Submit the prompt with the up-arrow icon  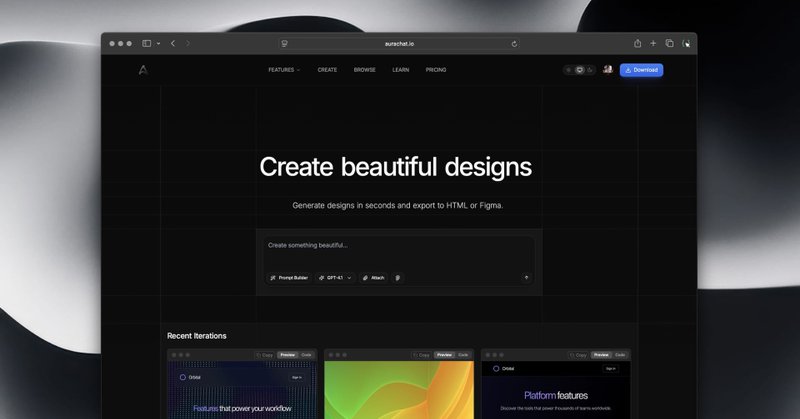pyautogui.click(x=527, y=278)
